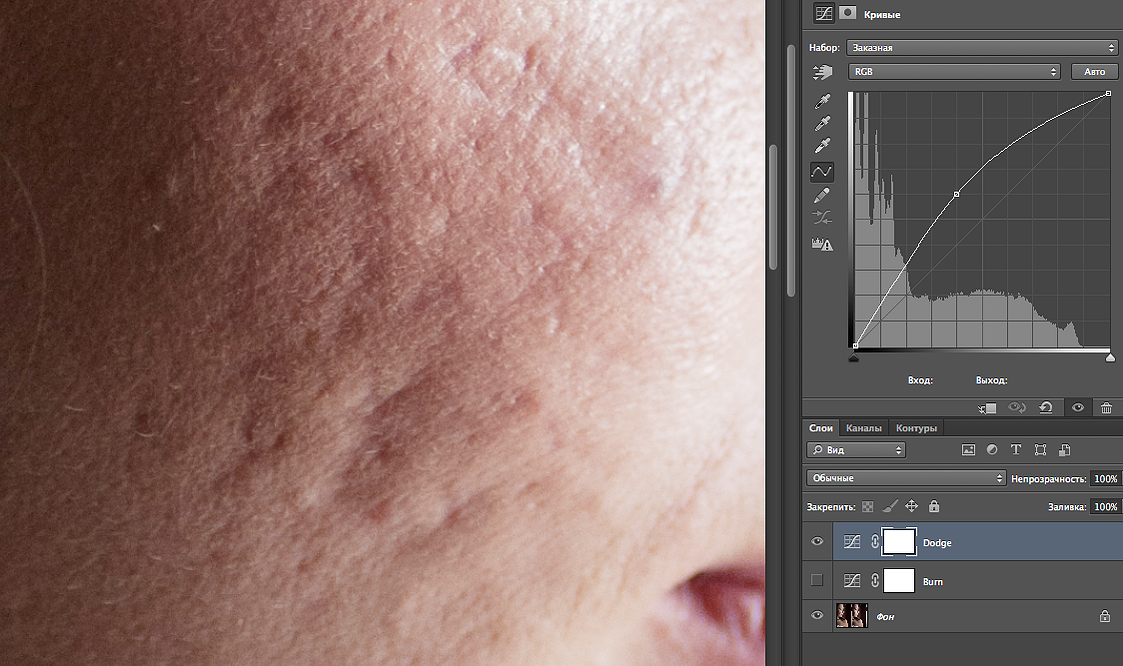Select the bottom-left curve end point
Image resolution: width=1123 pixels, height=666 pixels.
click(855, 346)
